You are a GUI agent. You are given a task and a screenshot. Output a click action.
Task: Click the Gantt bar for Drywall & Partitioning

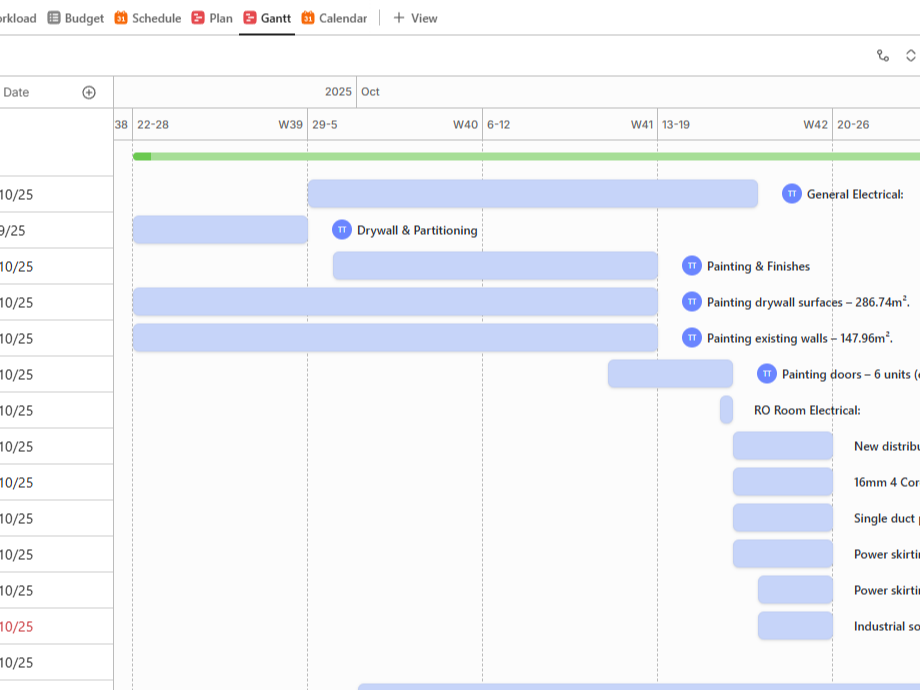pyautogui.click(x=220, y=230)
